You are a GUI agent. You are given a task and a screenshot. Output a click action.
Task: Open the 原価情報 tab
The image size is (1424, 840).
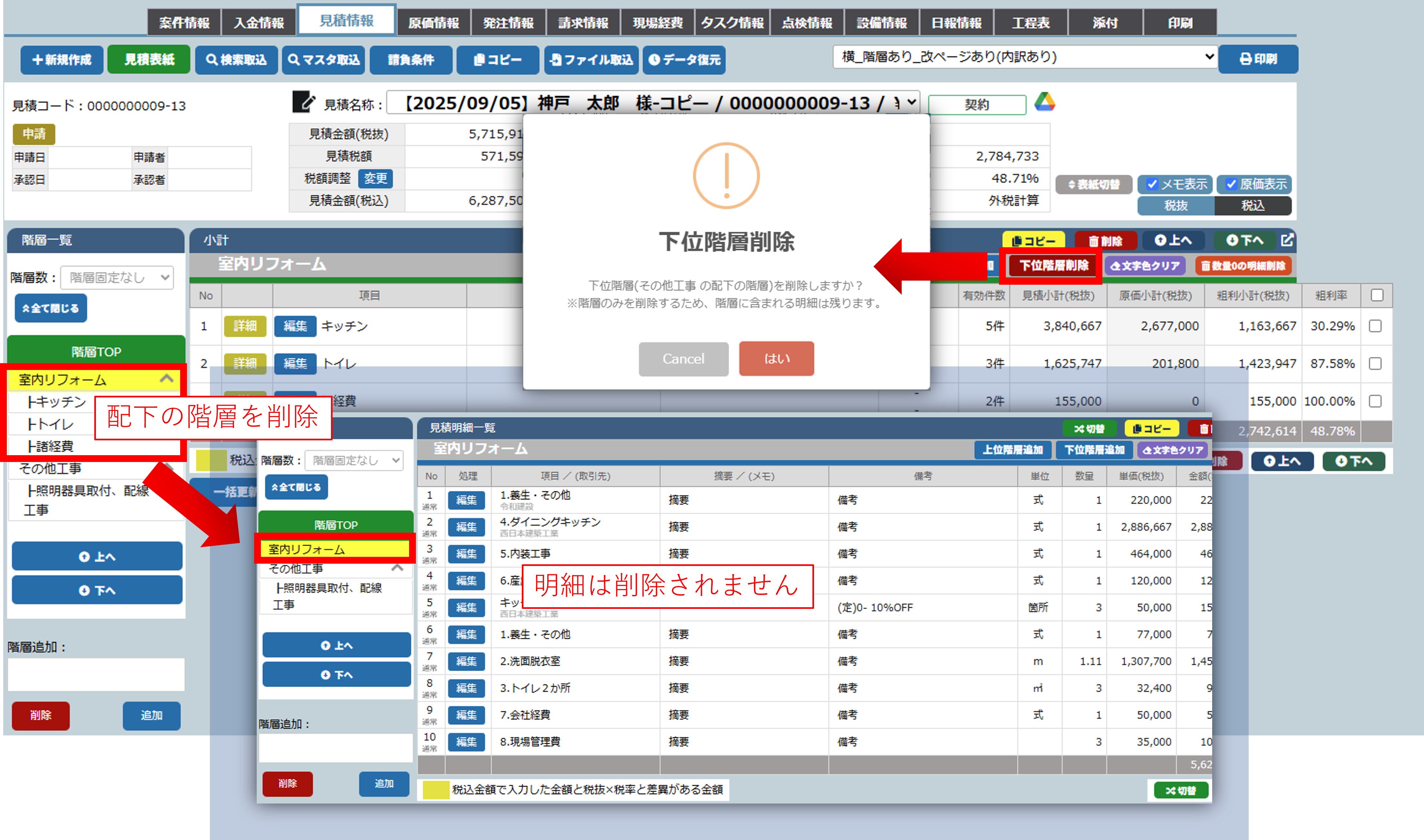434,23
